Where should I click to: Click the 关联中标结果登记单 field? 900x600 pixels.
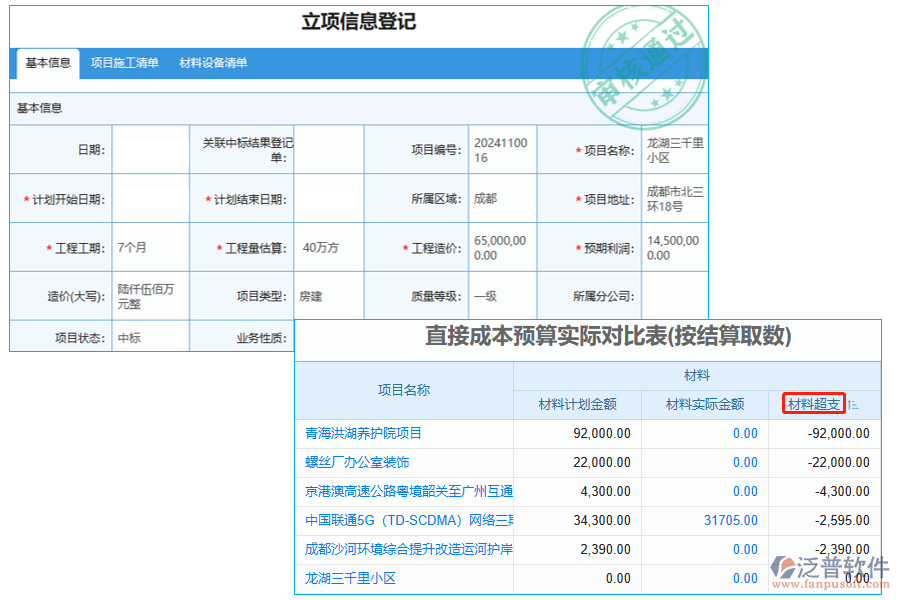[x=329, y=149]
